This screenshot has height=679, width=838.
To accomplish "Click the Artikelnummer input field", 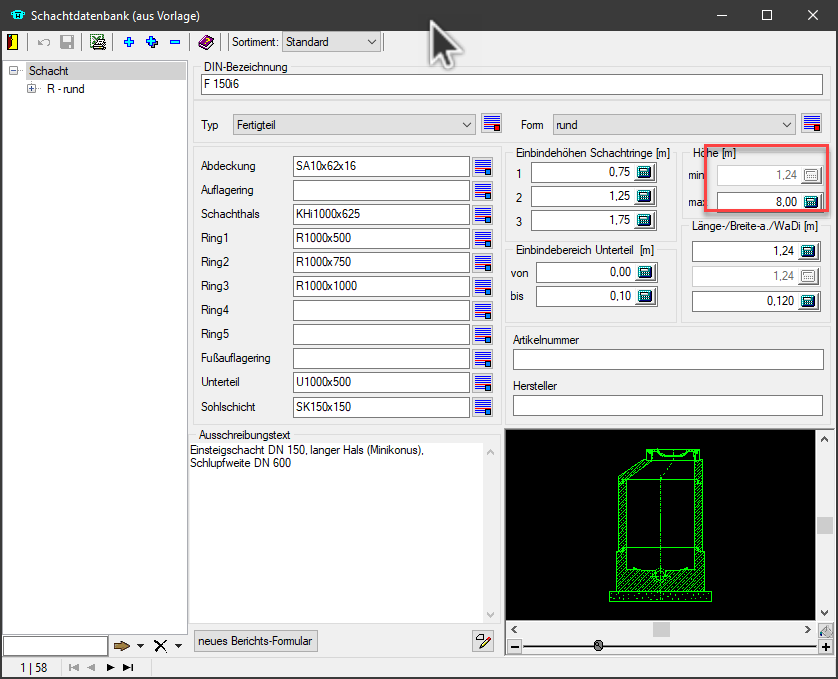I will coord(668,359).
